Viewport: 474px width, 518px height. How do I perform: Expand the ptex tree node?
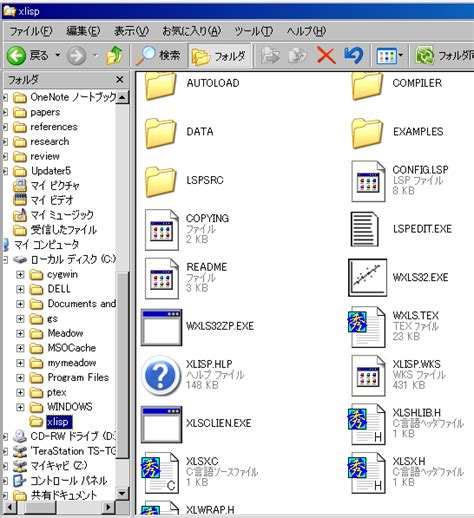[x=20, y=392]
